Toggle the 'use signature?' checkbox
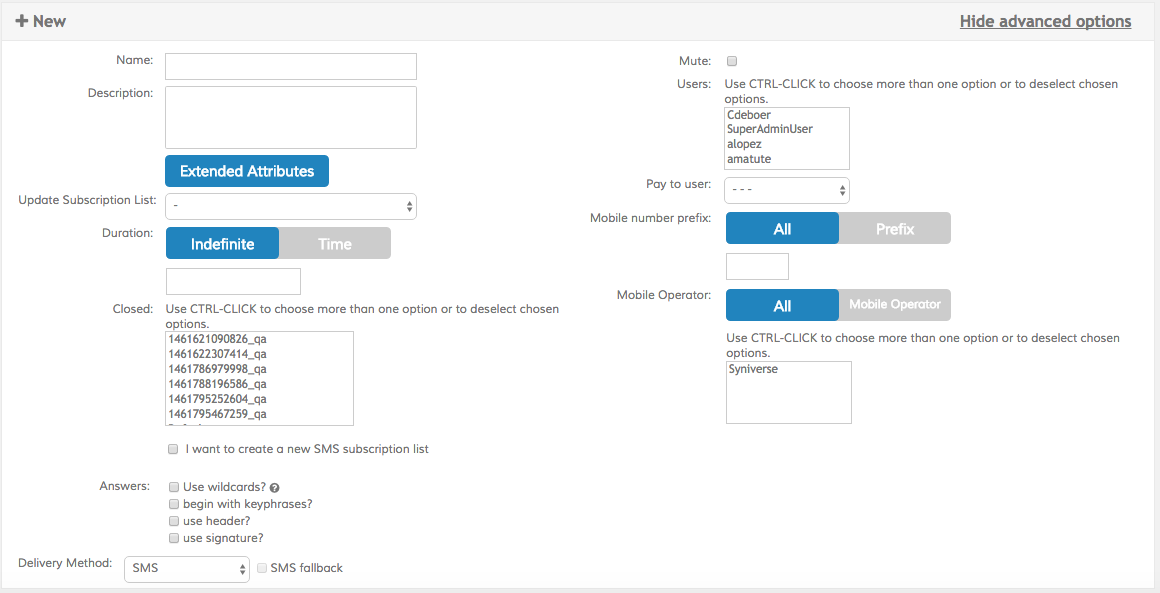 pos(174,538)
